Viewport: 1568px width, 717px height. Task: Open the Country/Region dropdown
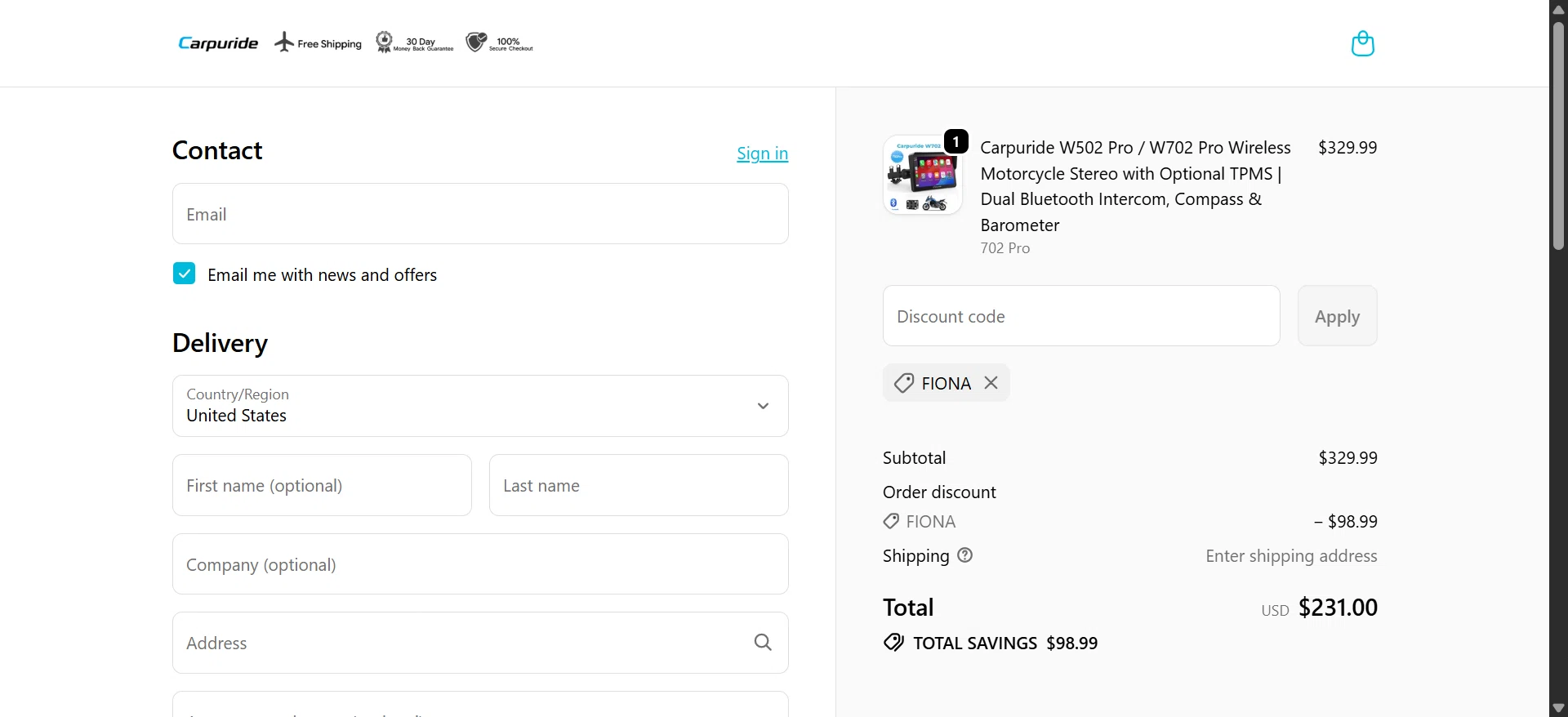480,406
